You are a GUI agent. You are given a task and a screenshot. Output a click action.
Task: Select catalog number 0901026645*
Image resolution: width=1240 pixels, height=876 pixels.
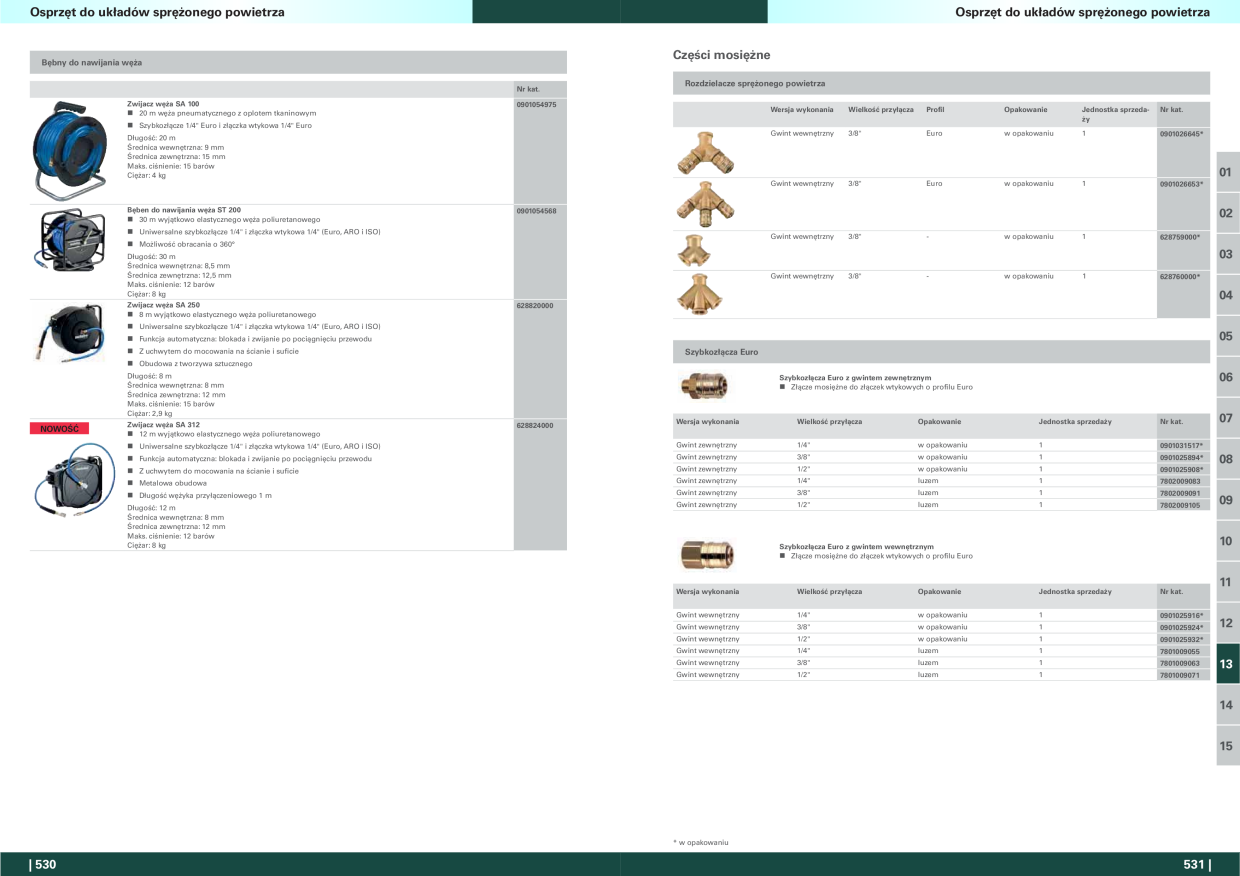pyautogui.click(x=1181, y=133)
